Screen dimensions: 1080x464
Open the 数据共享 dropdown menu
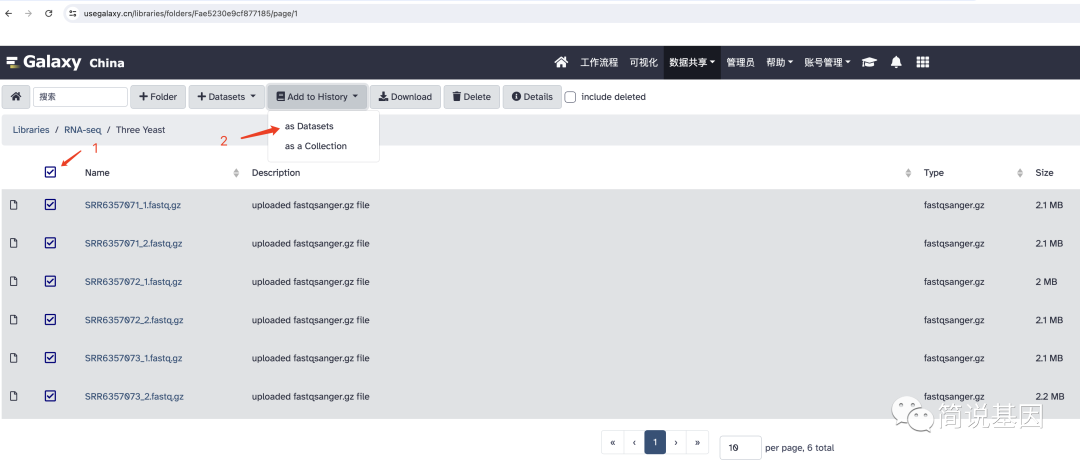[x=692, y=62]
